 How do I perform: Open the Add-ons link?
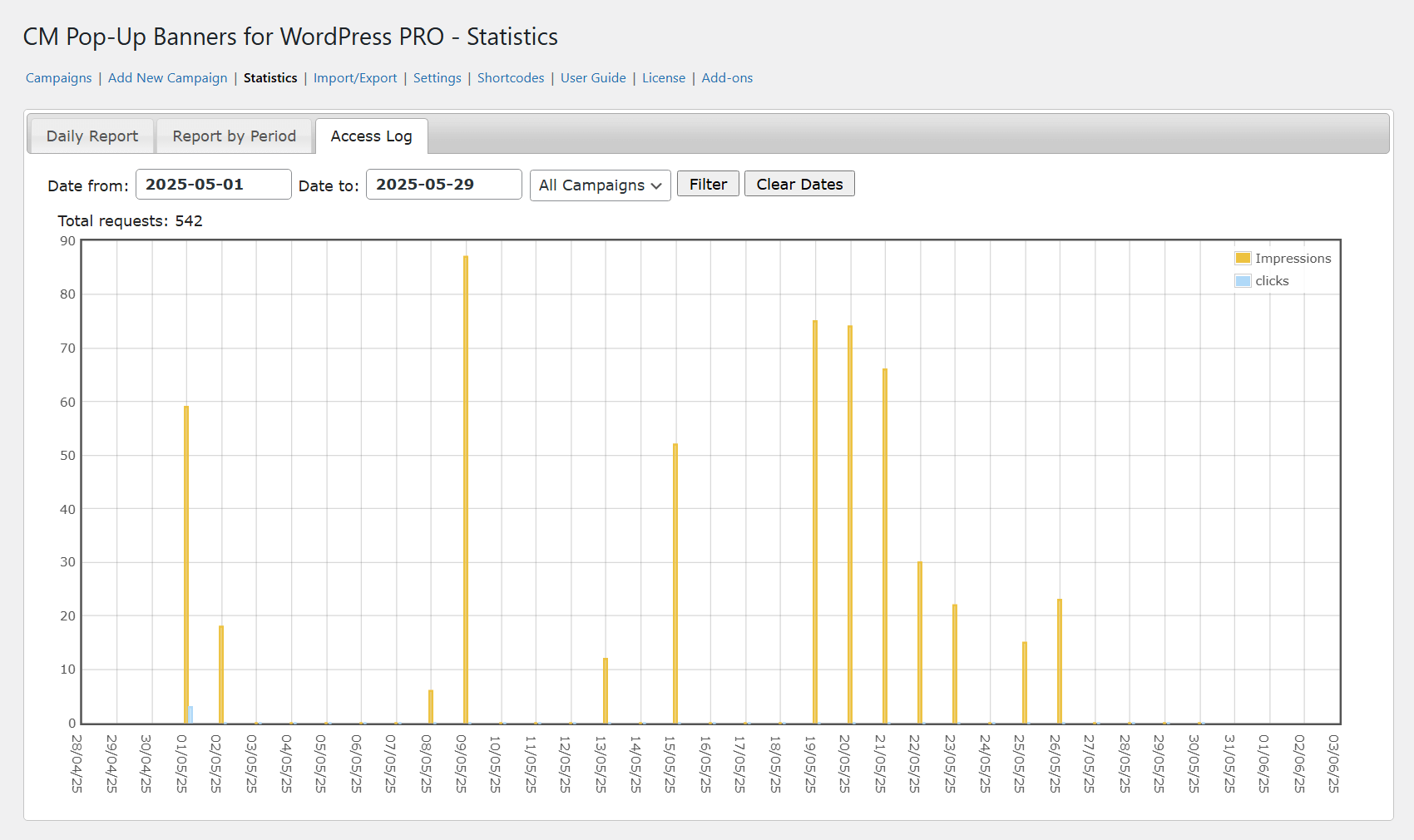[726, 78]
